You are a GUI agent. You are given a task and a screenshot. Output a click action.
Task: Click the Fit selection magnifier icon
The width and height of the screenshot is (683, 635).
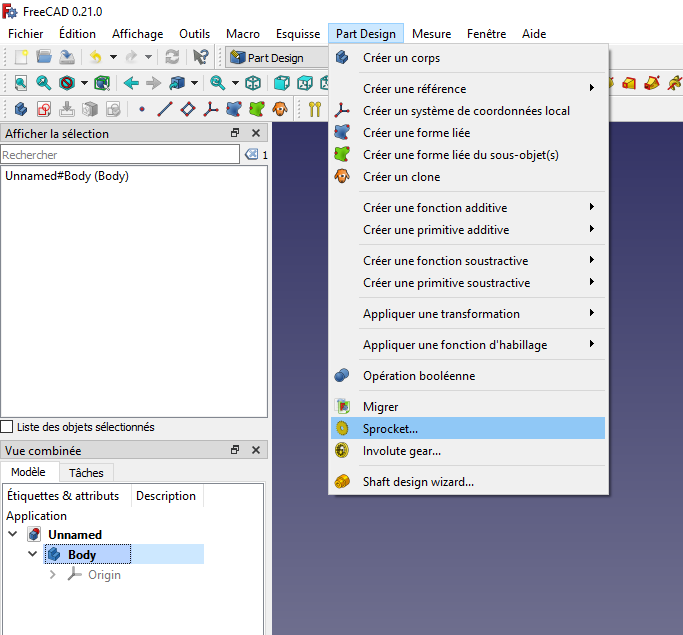44,83
